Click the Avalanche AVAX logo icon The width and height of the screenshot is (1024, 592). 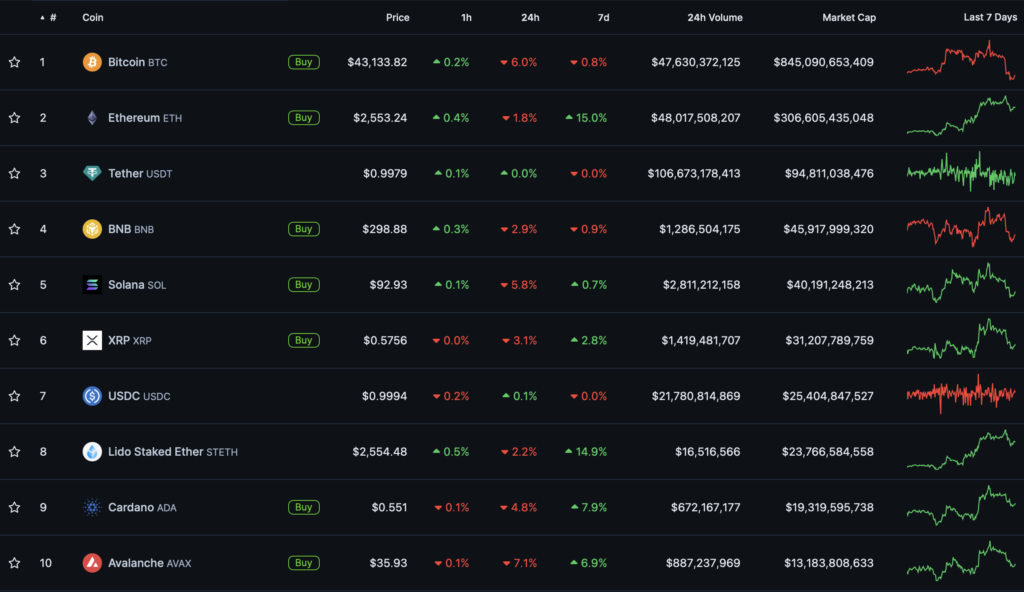tap(92, 563)
